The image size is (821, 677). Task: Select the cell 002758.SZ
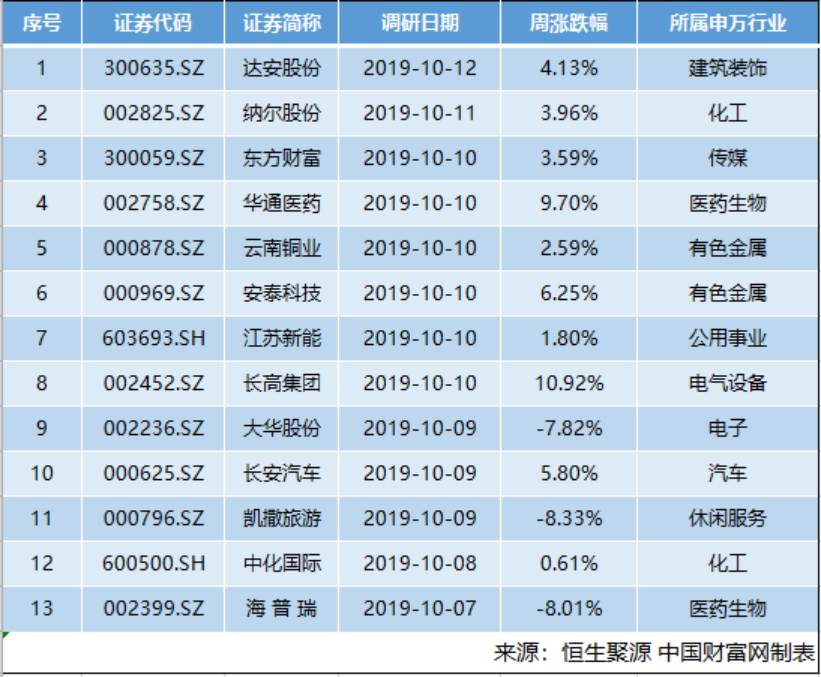tap(153, 203)
